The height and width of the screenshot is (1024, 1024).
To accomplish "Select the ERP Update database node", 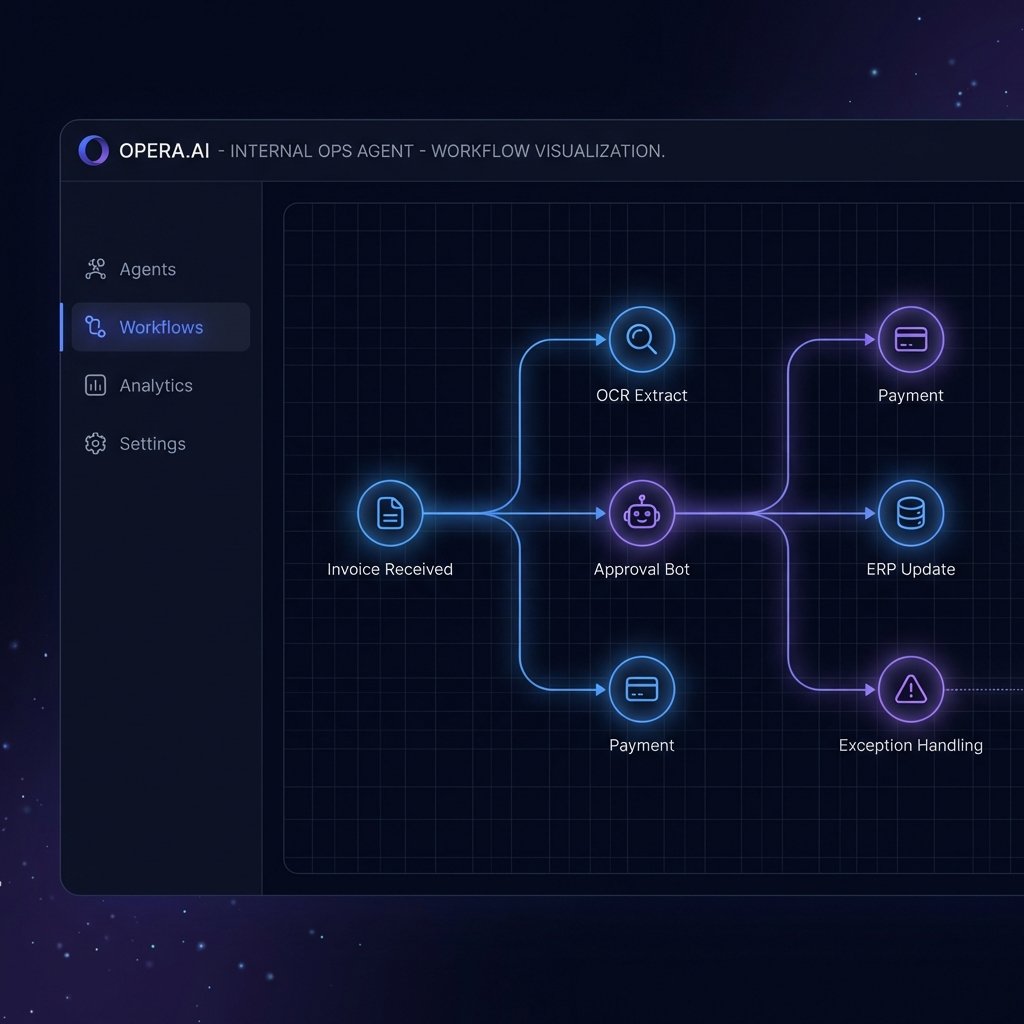I will [x=910, y=513].
